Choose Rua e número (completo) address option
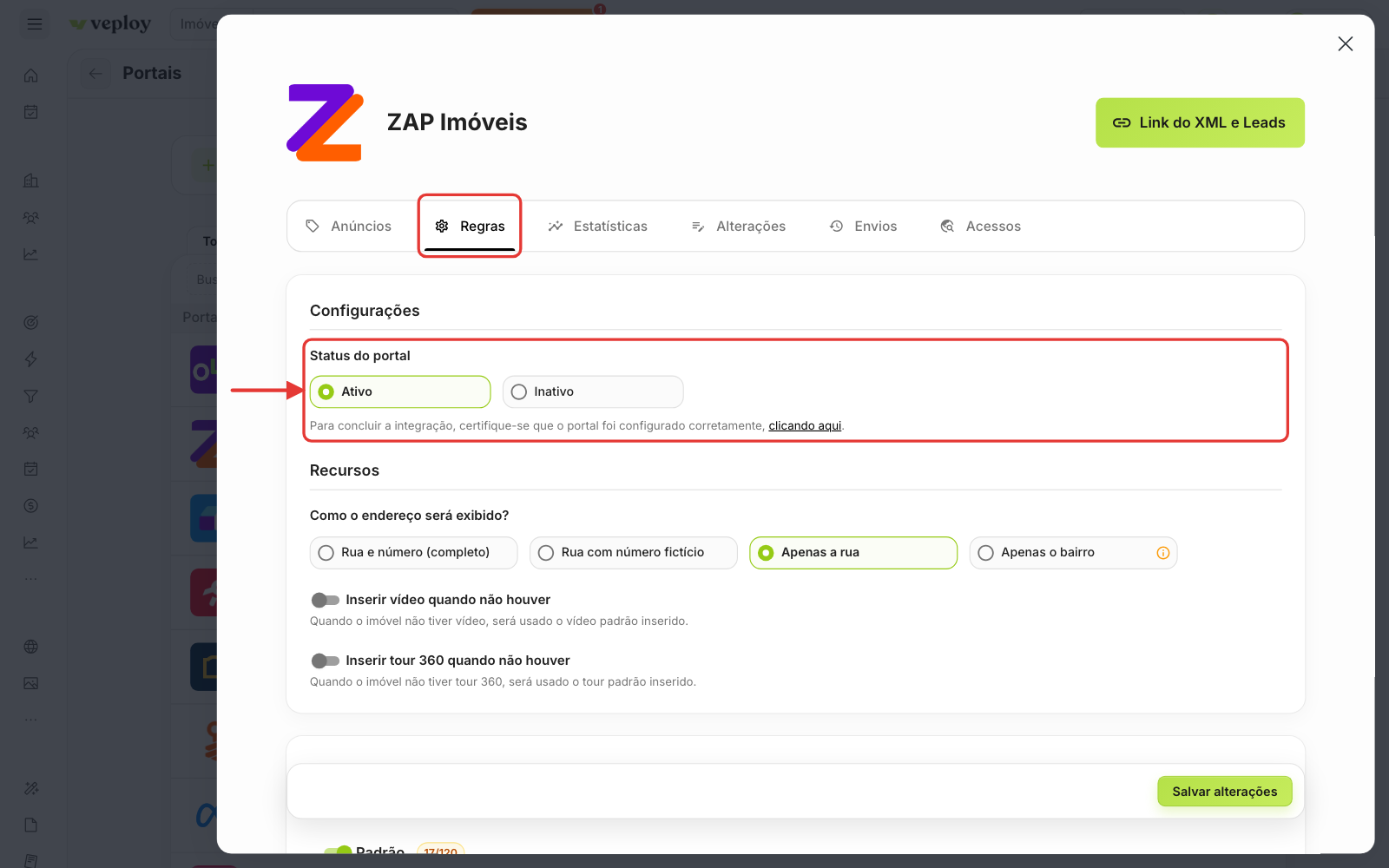 click(414, 553)
